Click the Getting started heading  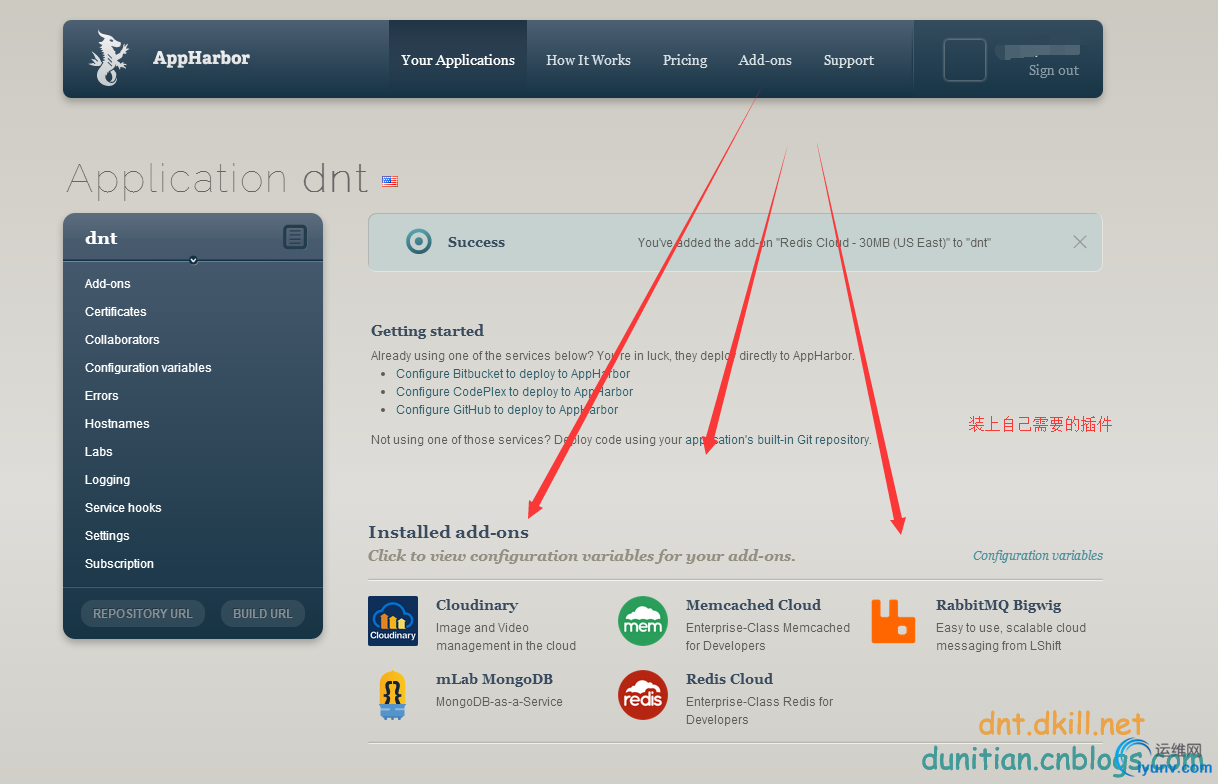pos(427,331)
